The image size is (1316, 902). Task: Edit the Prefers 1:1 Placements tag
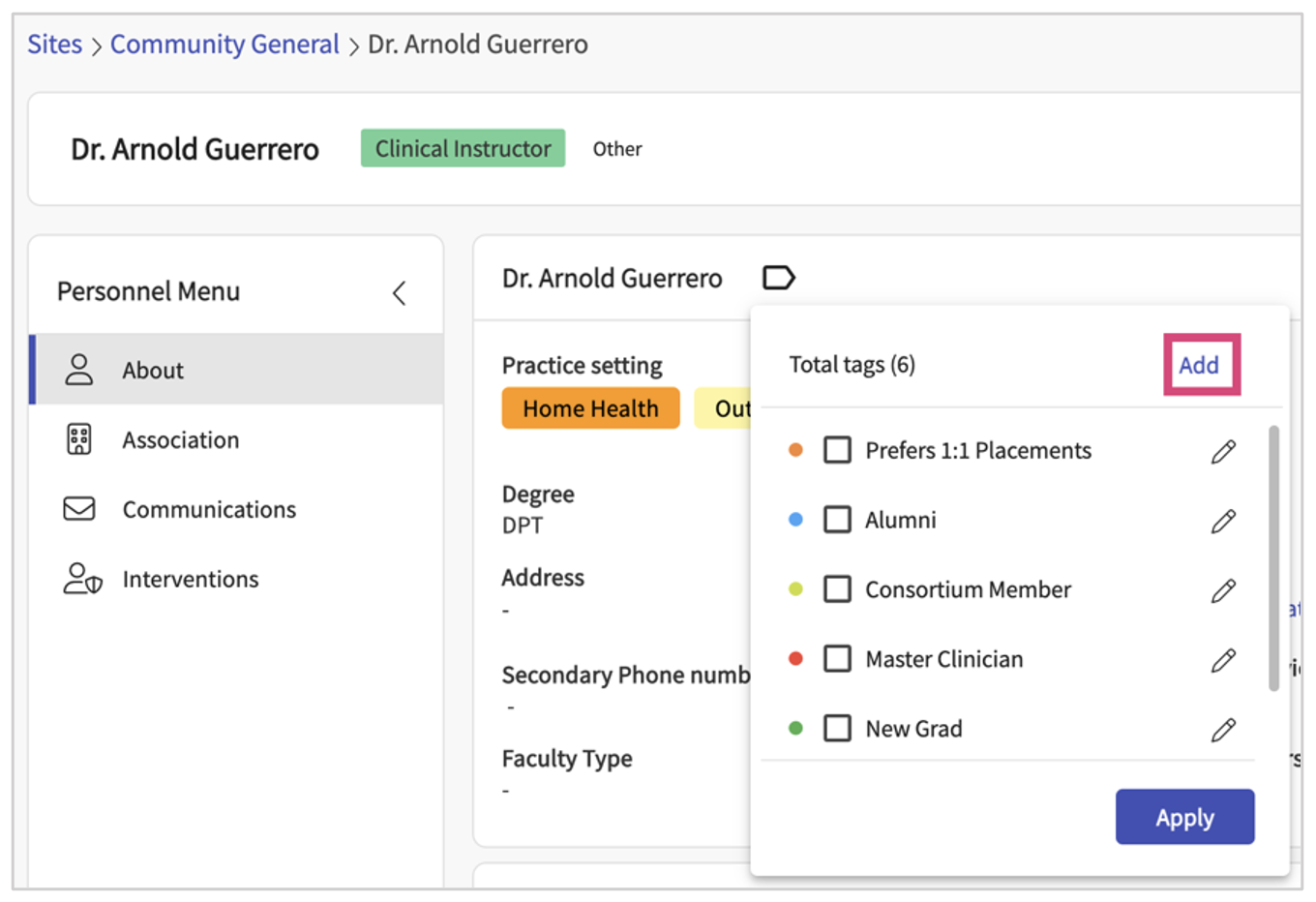(x=1223, y=451)
